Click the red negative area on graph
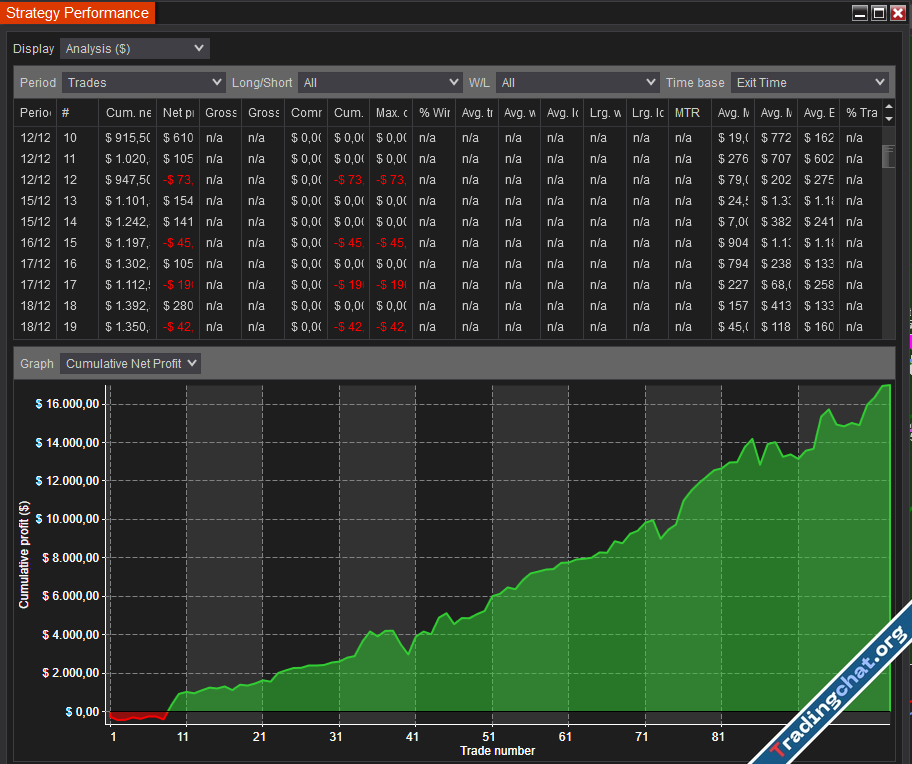This screenshot has height=764, width=912. pyautogui.click(x=137, y=716)
